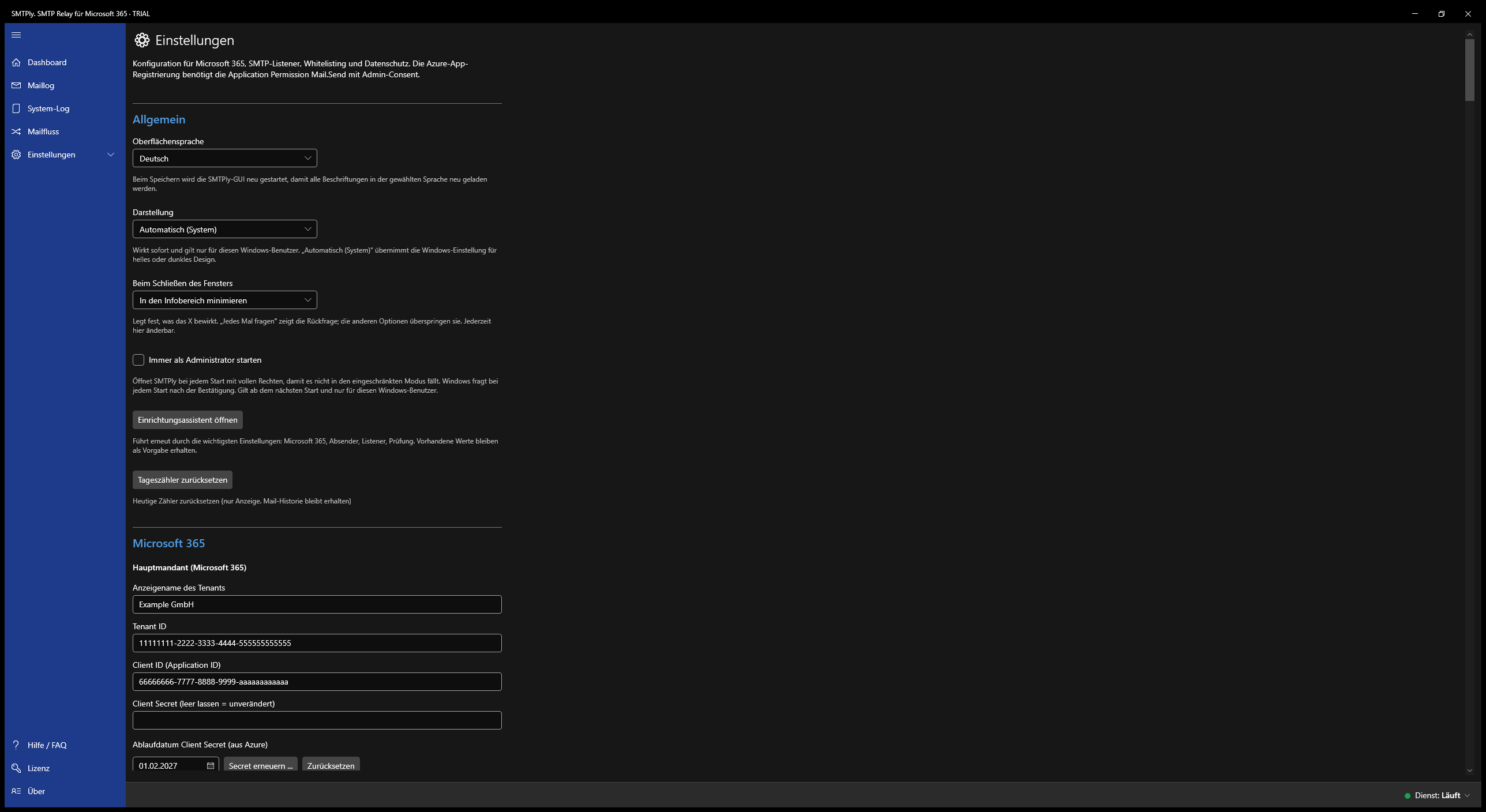The width and height of the screenshot is (1486, 812).
Task: Click the empty Client Secret field
Action: point(317,720)
